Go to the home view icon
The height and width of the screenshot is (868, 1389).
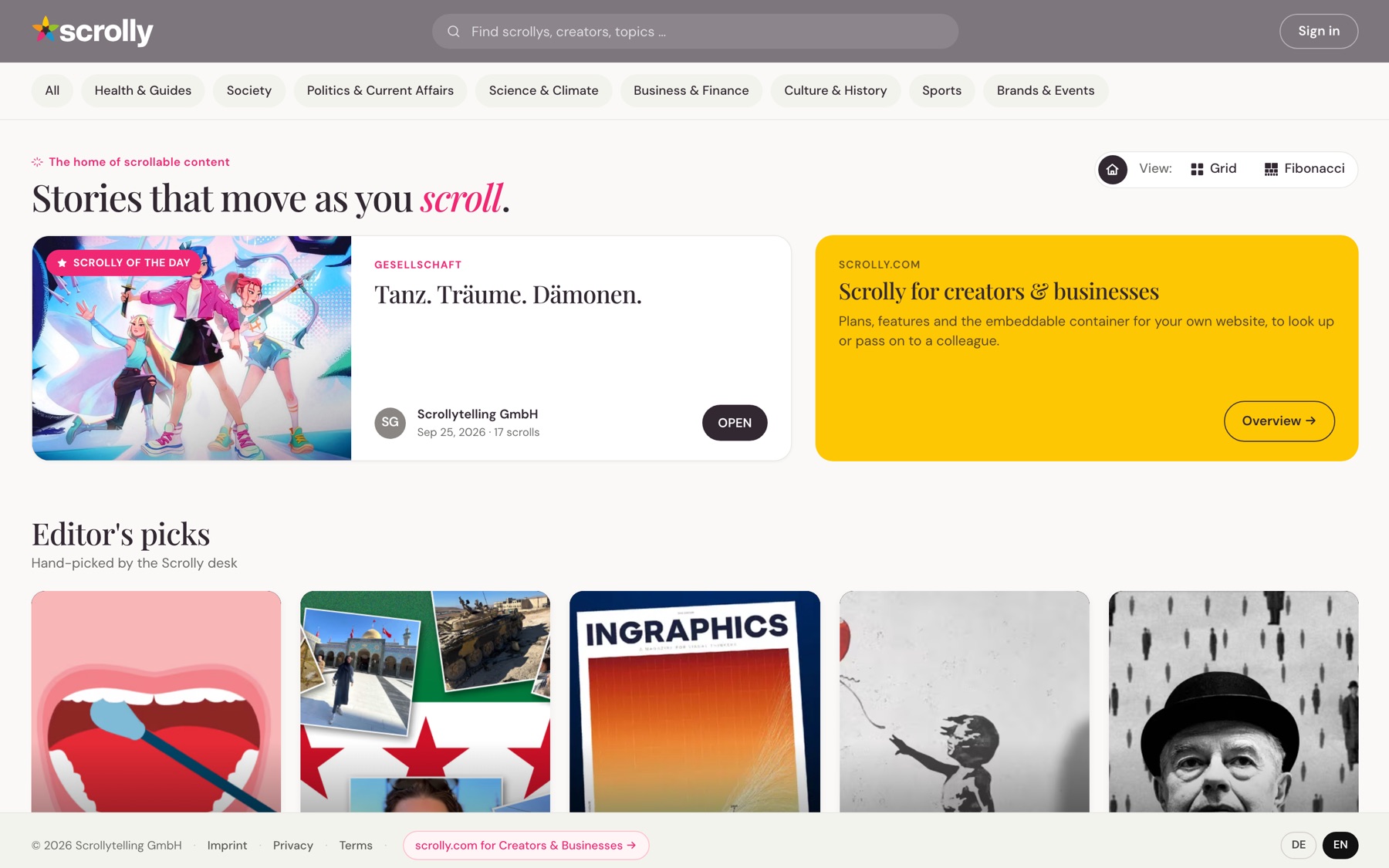pyautogui.click(x=1112, y=169)
